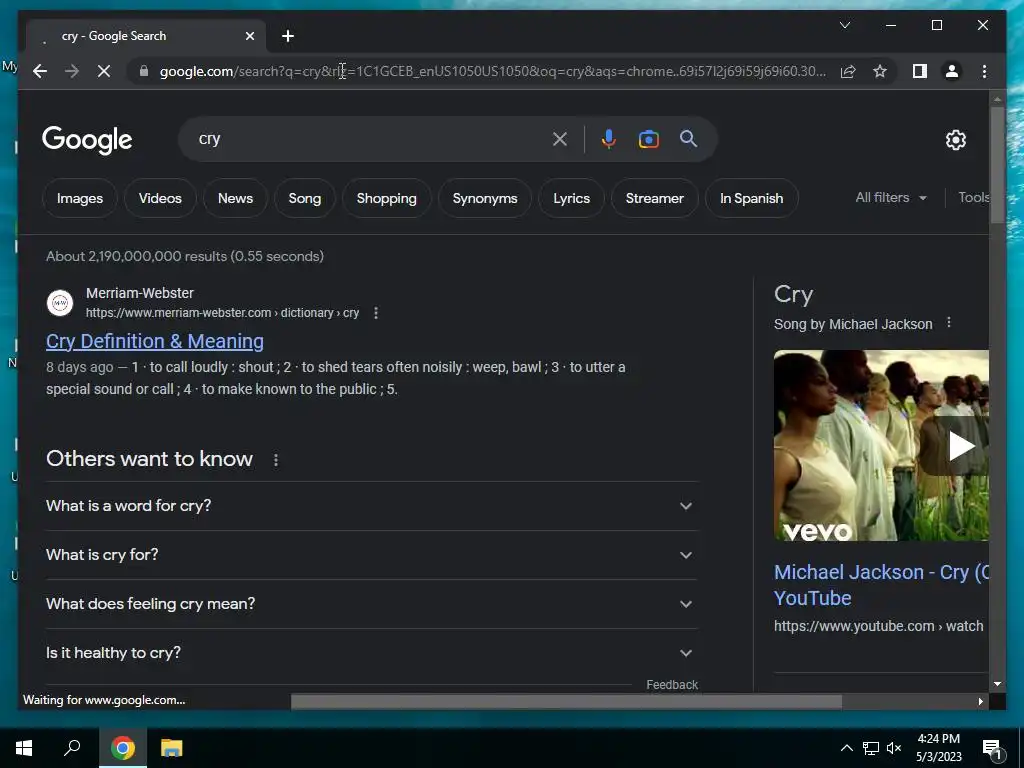1024x768 pixels.
Task: Go back to the previous page
Action: (x=40, y=71)
